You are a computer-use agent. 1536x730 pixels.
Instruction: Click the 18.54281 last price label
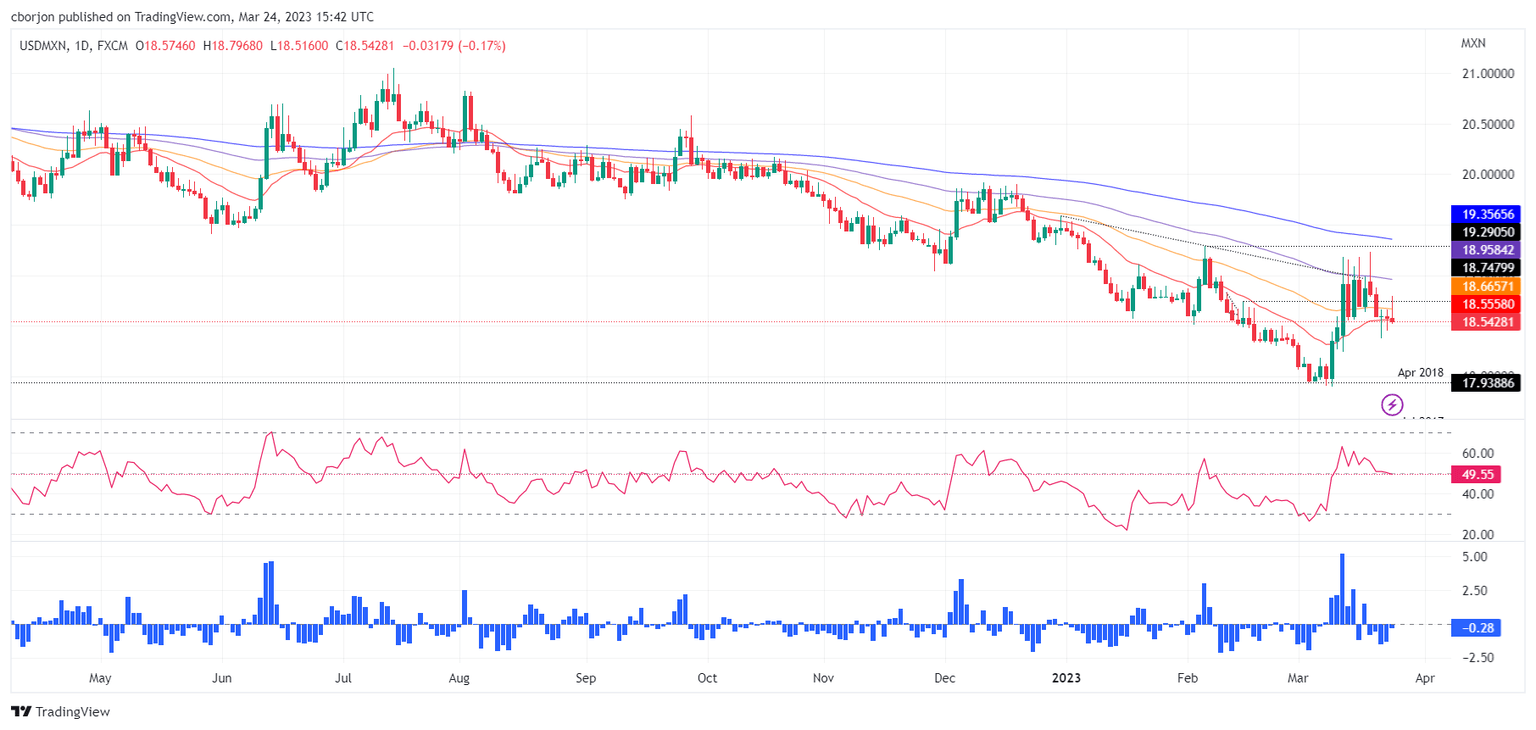pyautogui.click(x=1486, y=320)
